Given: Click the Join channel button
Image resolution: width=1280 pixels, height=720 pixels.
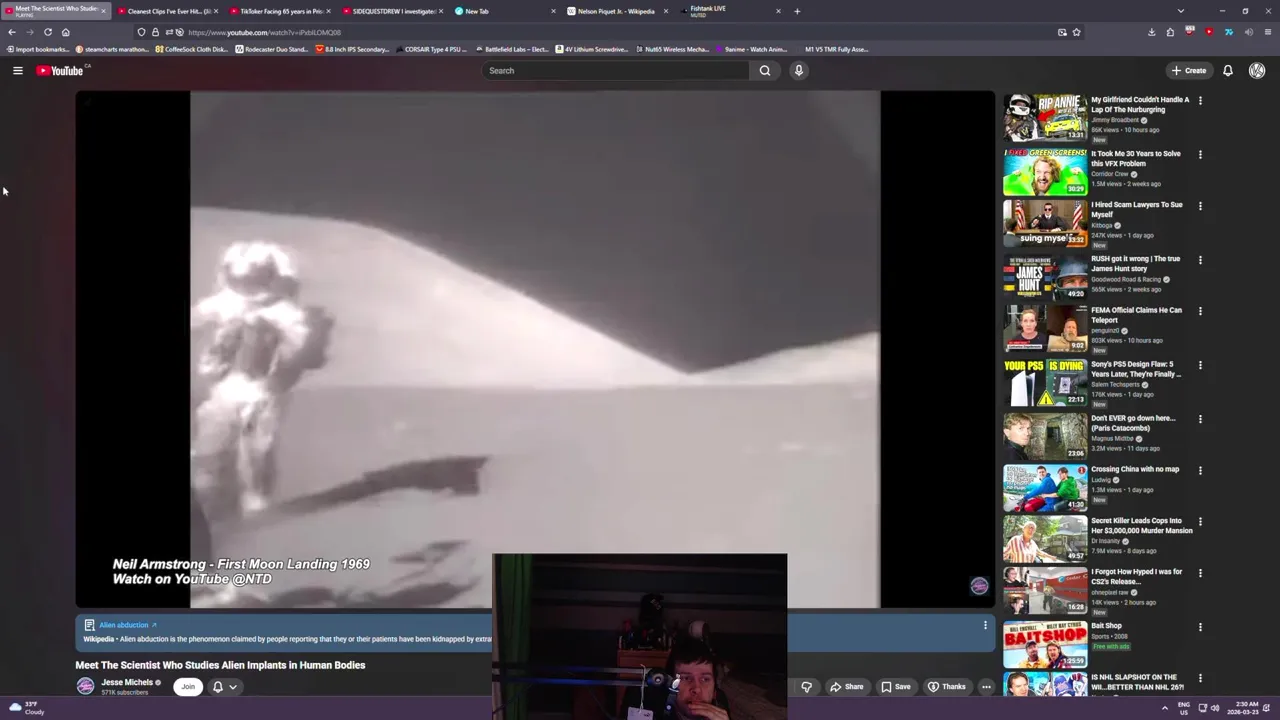Looking at the screenshot, I should click(188, 686).
